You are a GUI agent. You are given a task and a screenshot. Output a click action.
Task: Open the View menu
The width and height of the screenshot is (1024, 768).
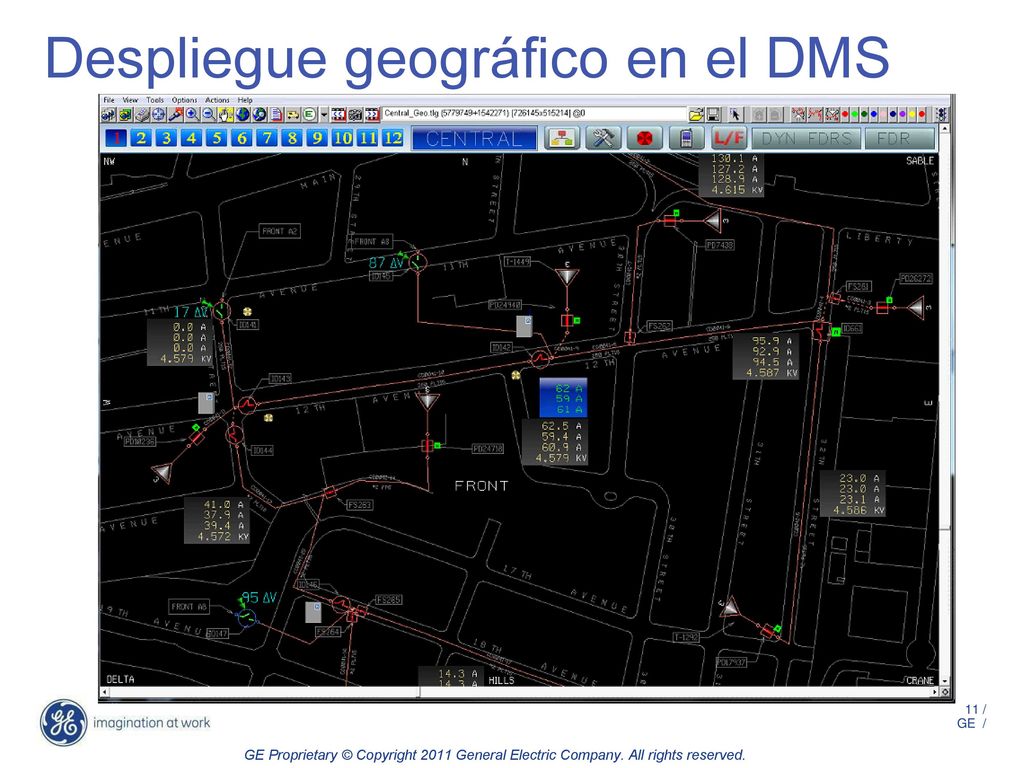pos(131,100)
